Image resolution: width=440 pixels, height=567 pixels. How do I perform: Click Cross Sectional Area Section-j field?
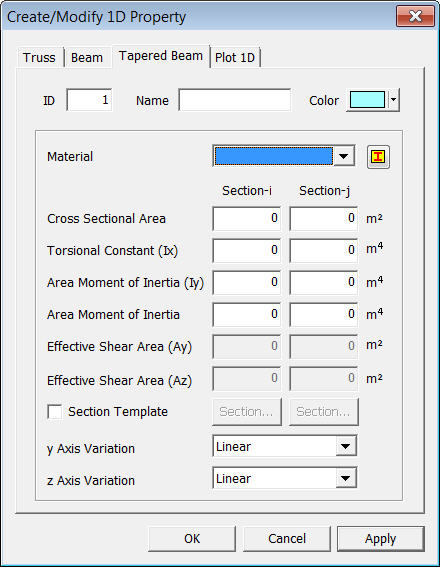pos(324,218)
